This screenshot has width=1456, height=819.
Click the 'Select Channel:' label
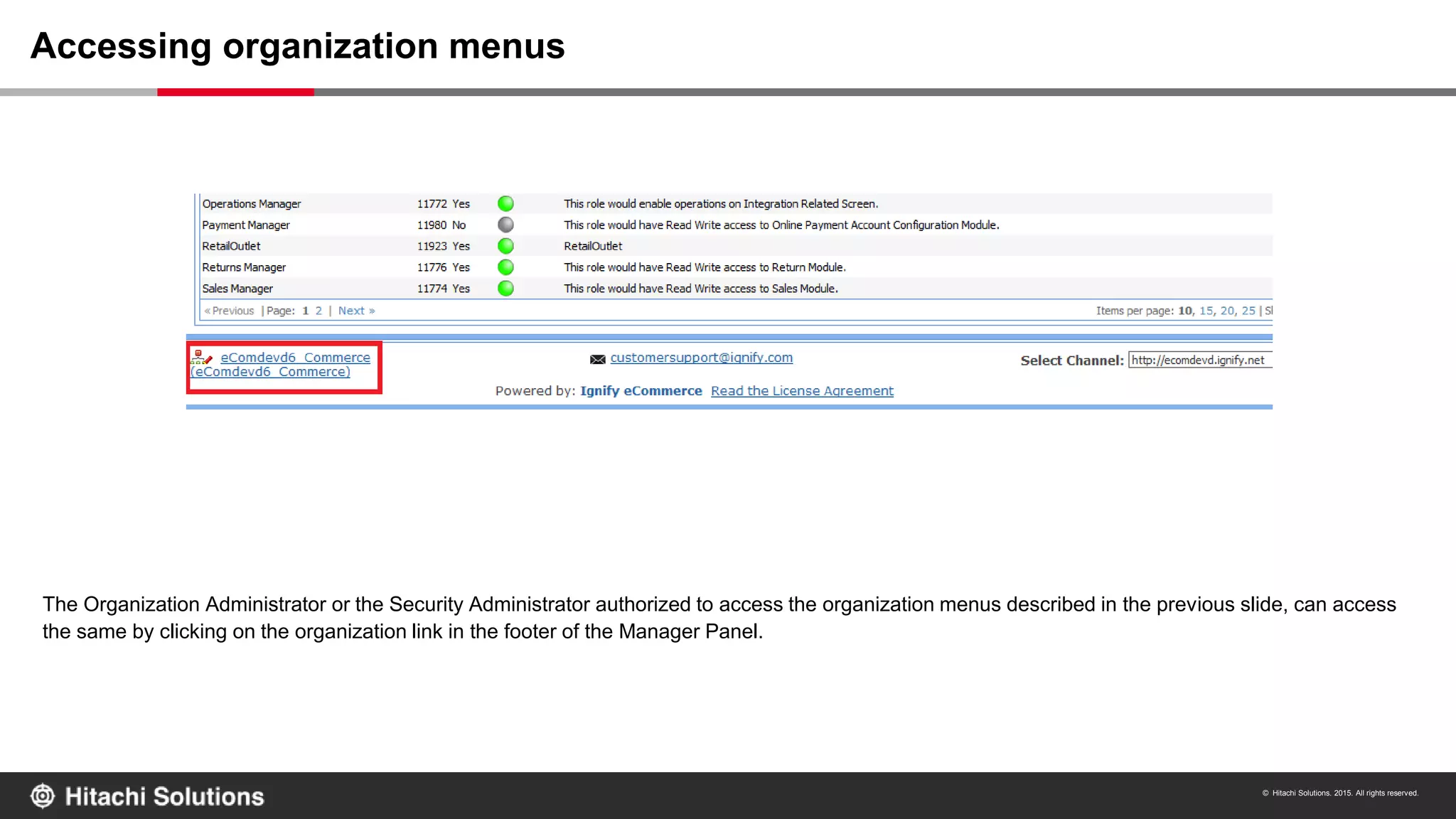pos(1072,360)
